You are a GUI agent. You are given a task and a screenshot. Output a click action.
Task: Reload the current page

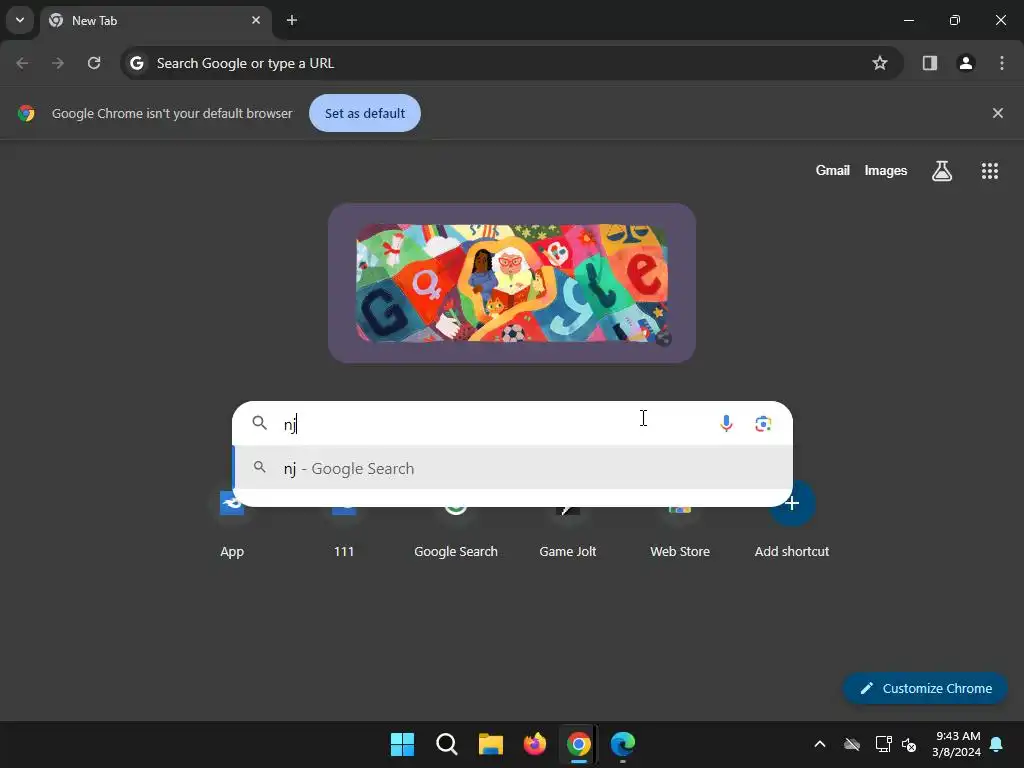click(94, 63)
